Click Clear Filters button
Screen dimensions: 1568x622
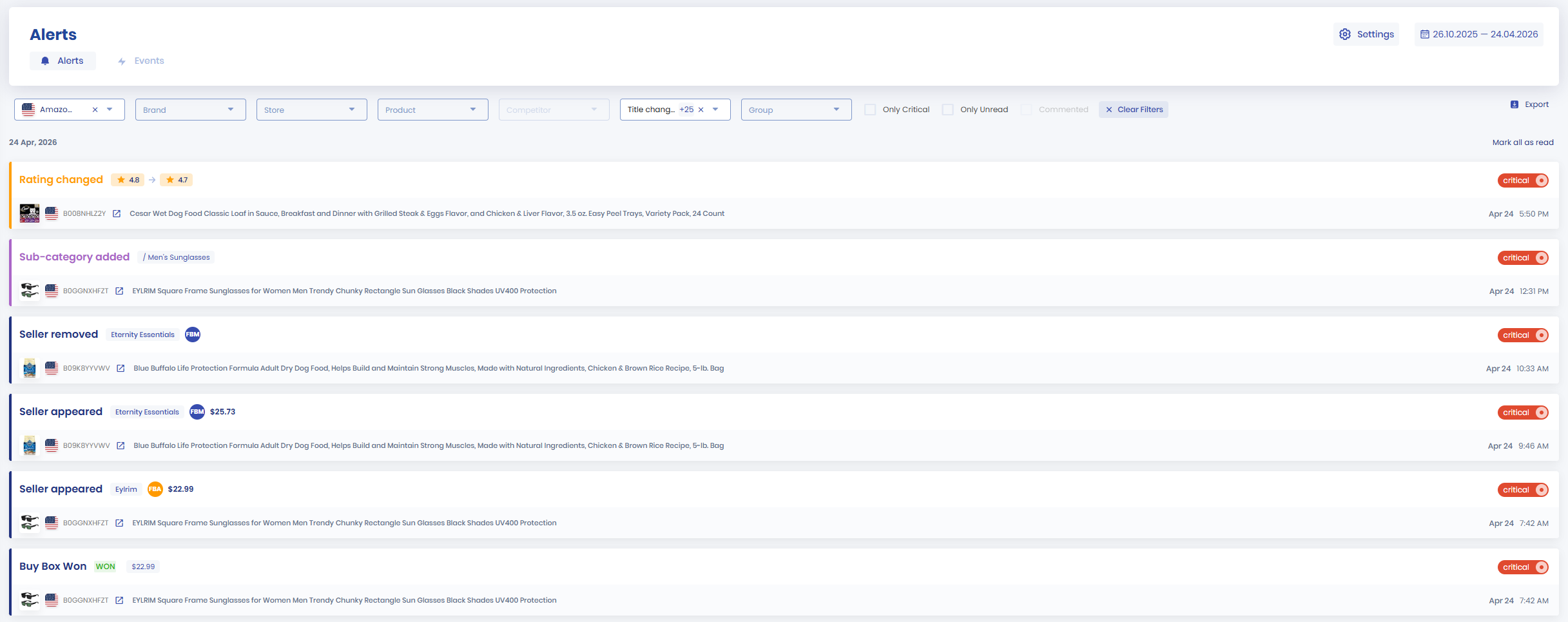click(1134, 110)
